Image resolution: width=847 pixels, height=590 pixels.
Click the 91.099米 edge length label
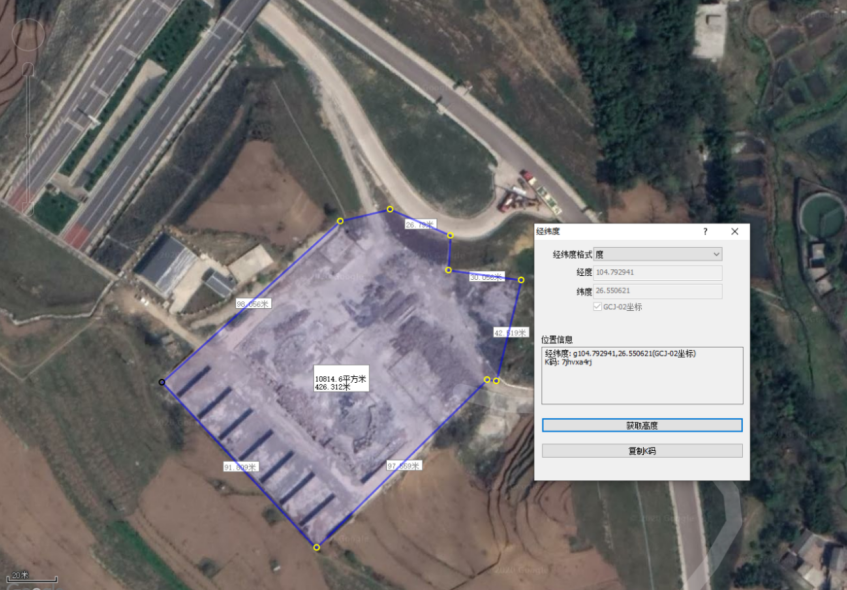coord(240,467)
